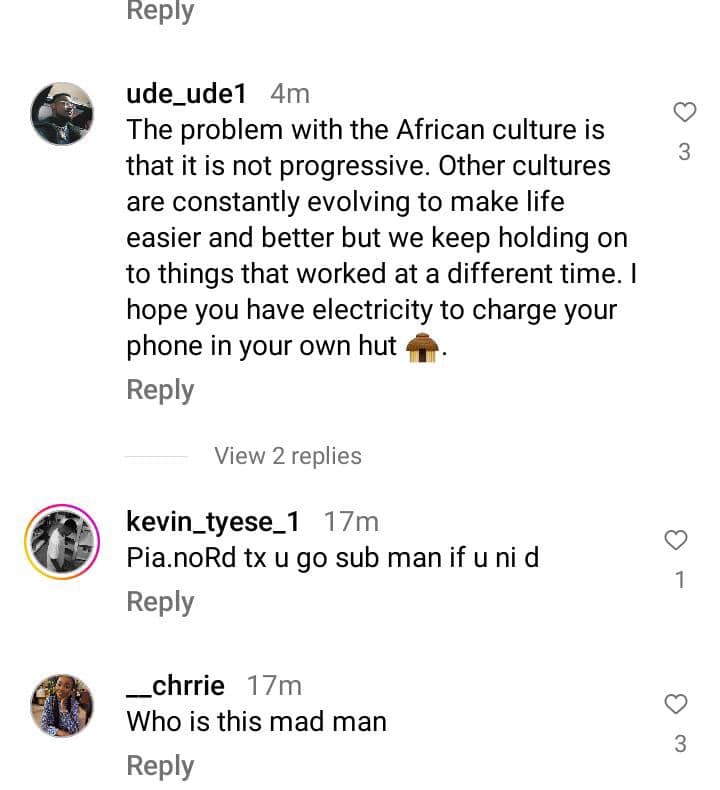Click the hut emoji in ude_ude1's comment
Screen dimensions: 720x790
coord(423,347)
